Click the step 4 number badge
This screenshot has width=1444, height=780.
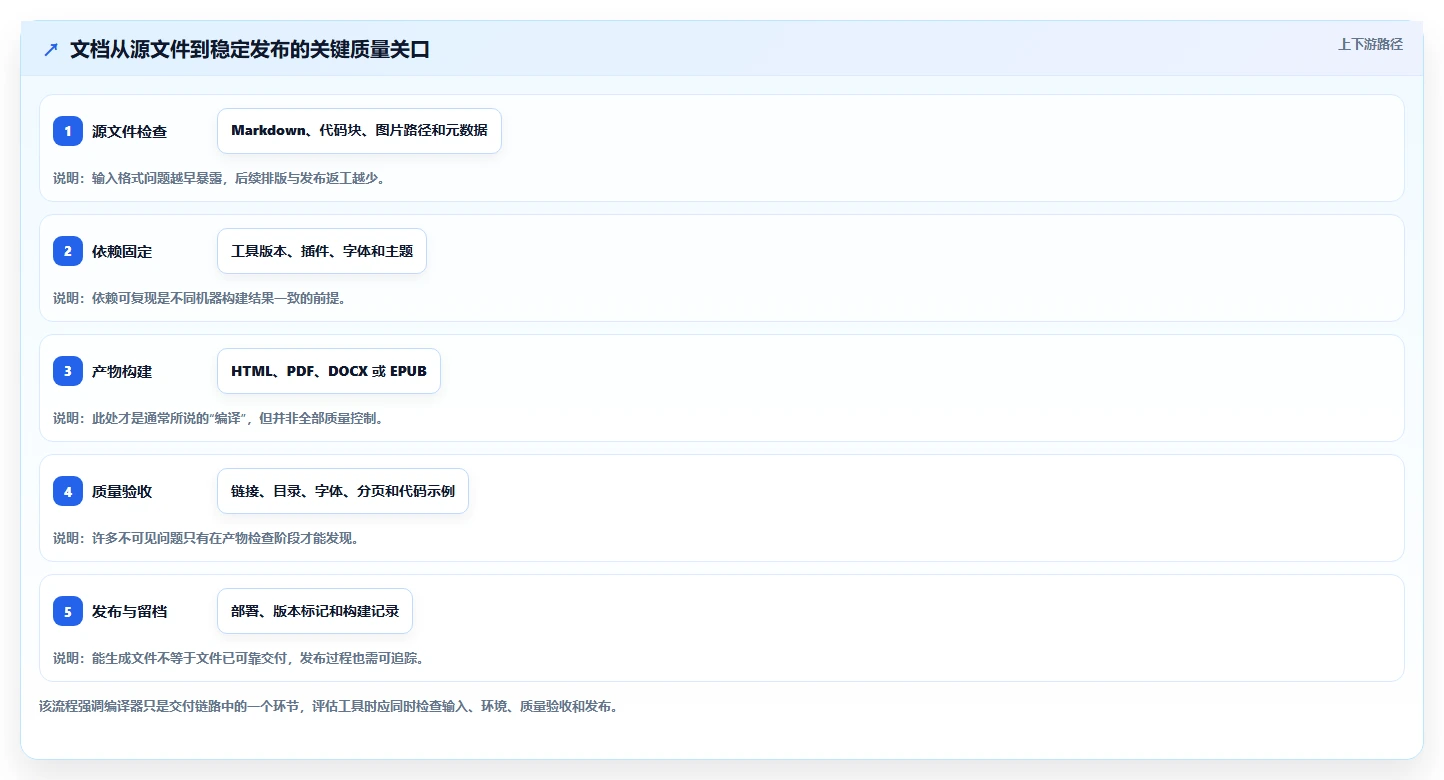click(68, 491)
